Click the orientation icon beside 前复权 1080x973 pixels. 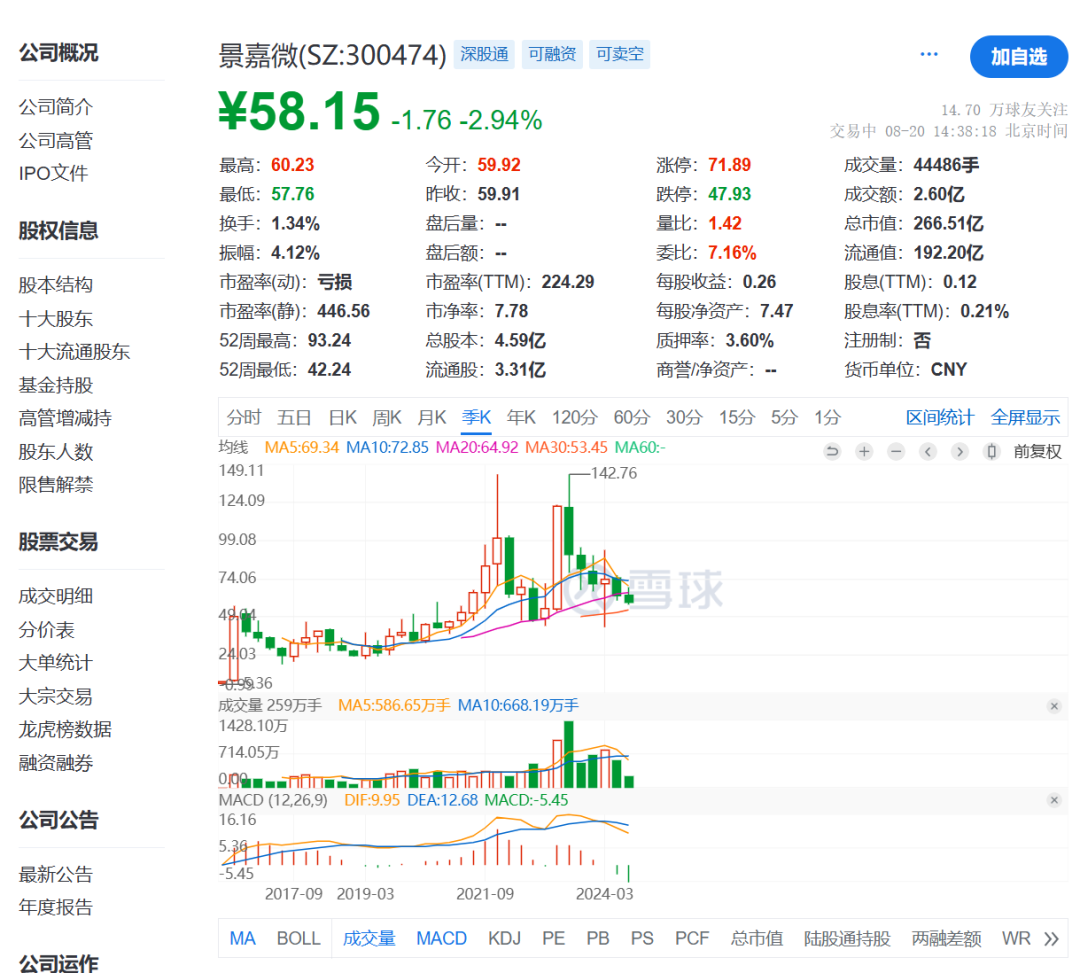point(991,452)
